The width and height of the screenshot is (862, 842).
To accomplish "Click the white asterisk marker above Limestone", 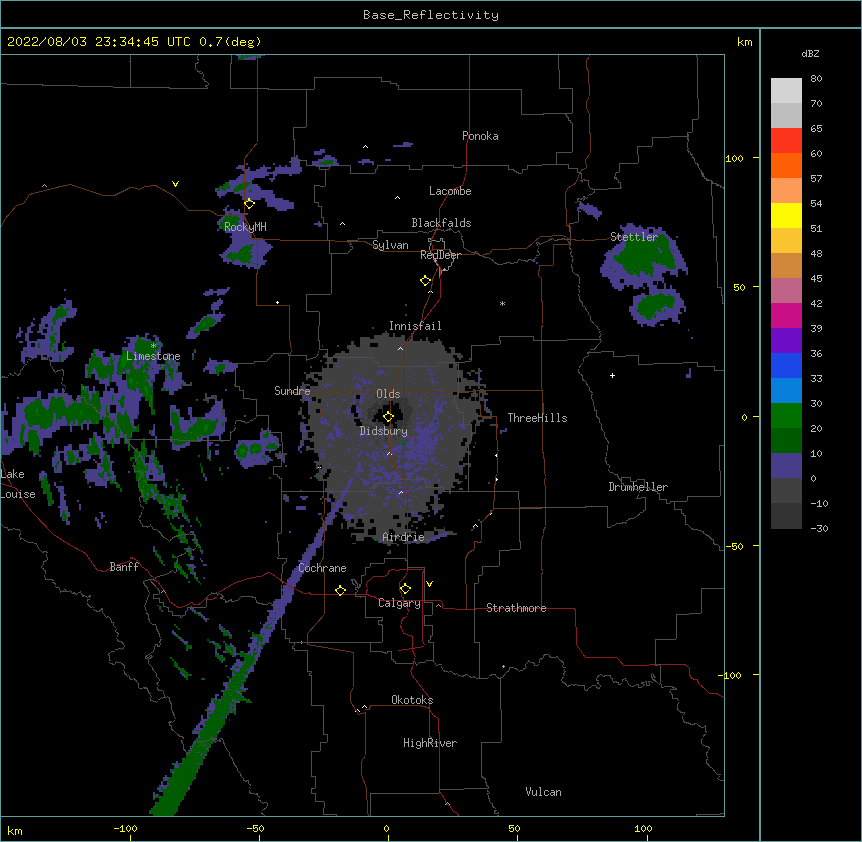I will (x=153, y=346).
